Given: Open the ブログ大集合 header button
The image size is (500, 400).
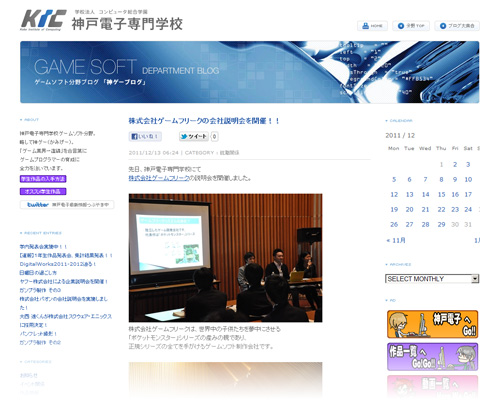Looking at the screenshot, I should pos(457,26).
